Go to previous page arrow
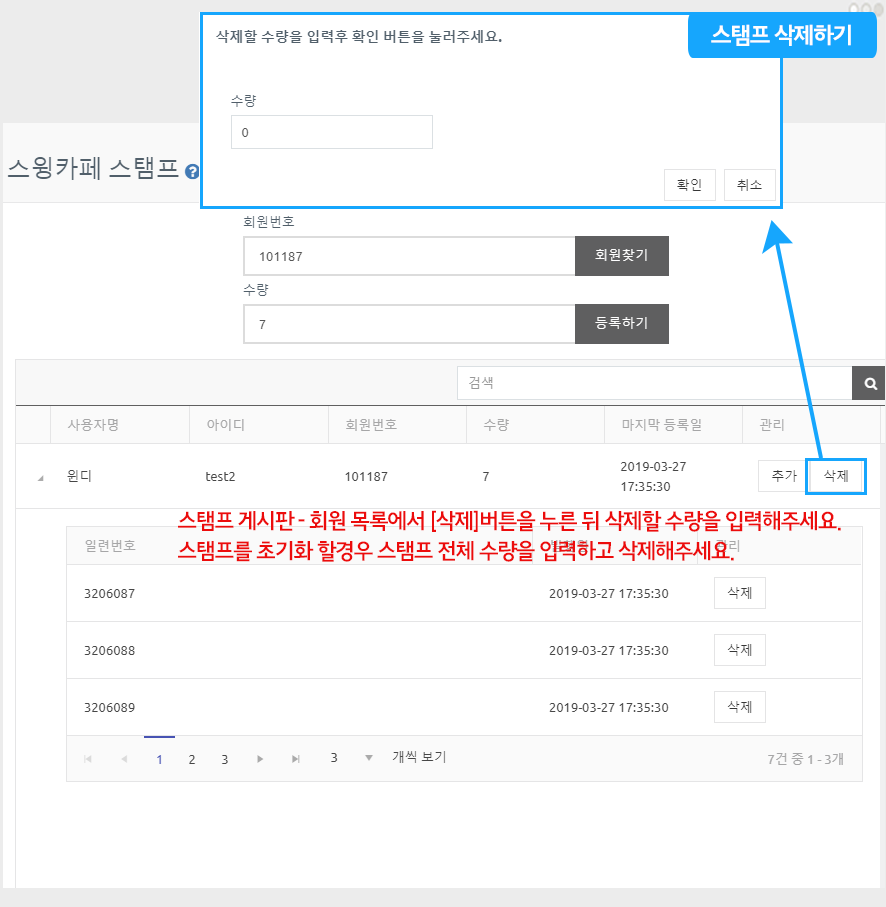 point(124,759)
